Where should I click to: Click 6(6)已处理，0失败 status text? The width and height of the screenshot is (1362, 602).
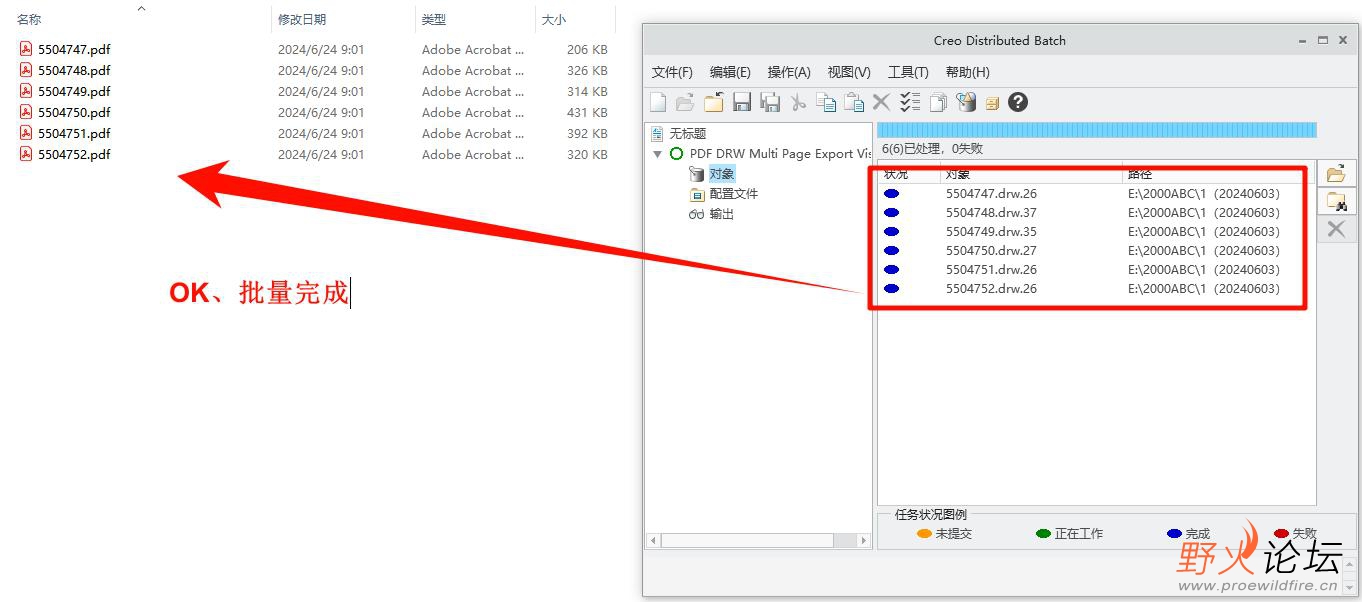point(932,148)
